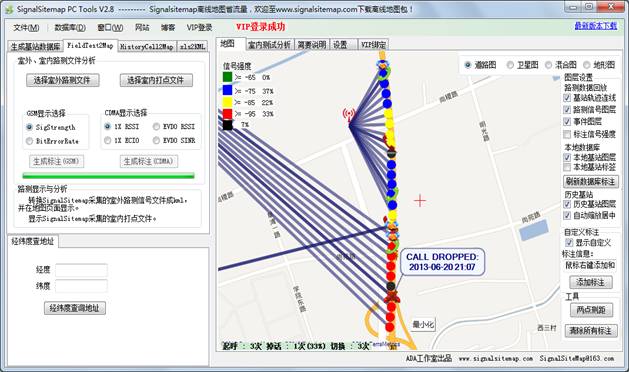Enable the 标注信号强度 checkbox

[x=567, y=134]
